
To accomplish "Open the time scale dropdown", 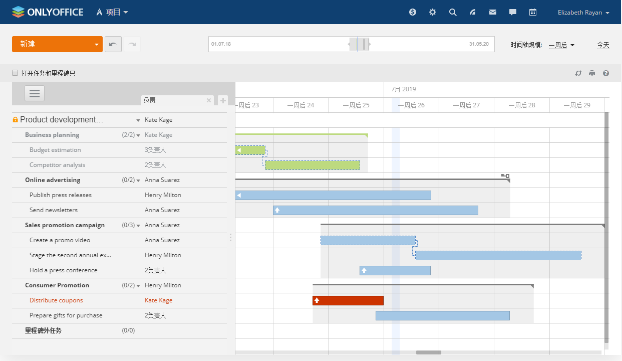I will coord(561,45).
